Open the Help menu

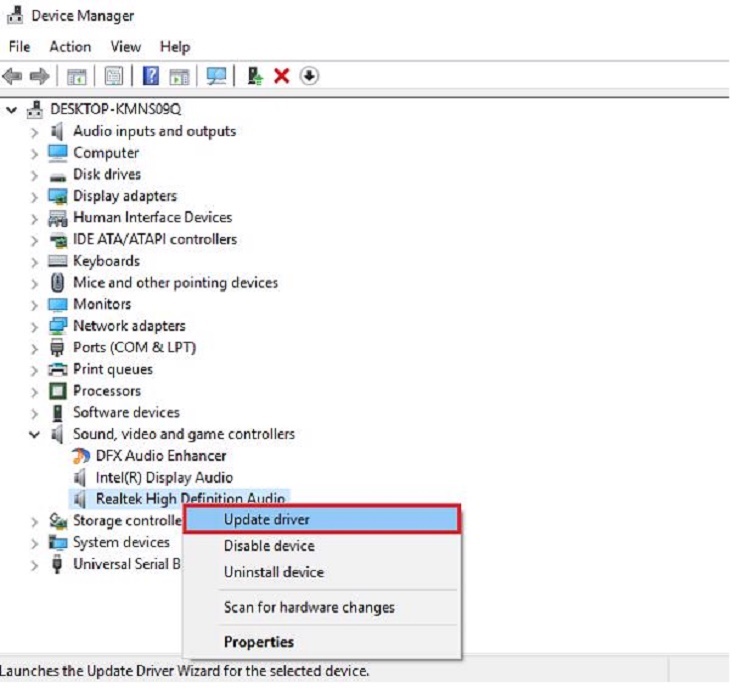coord(175,47)
